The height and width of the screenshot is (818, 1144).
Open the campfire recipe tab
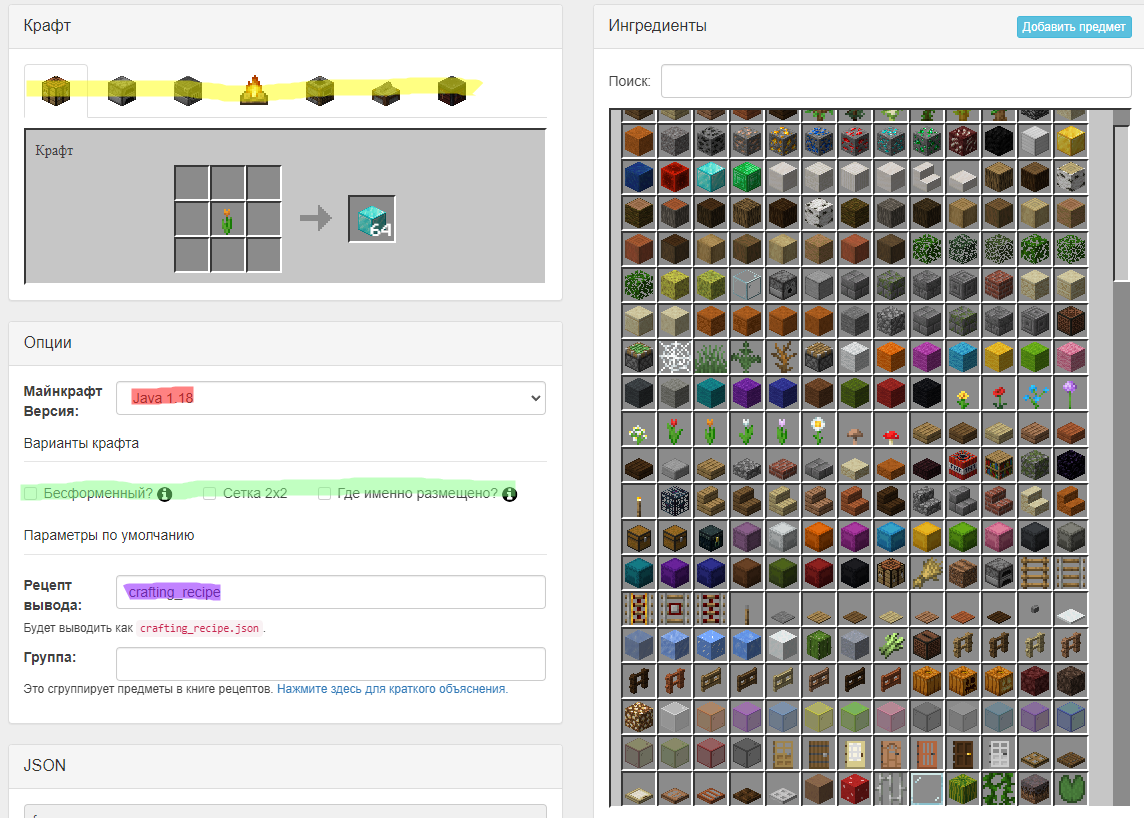(x=254, y=91)
